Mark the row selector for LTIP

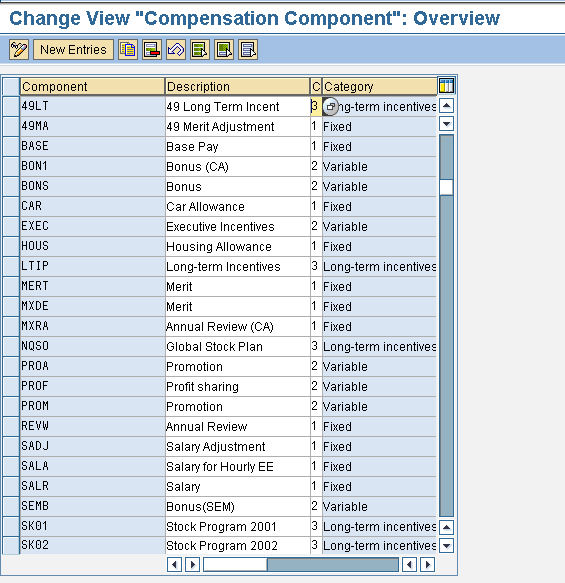[11, 266]
